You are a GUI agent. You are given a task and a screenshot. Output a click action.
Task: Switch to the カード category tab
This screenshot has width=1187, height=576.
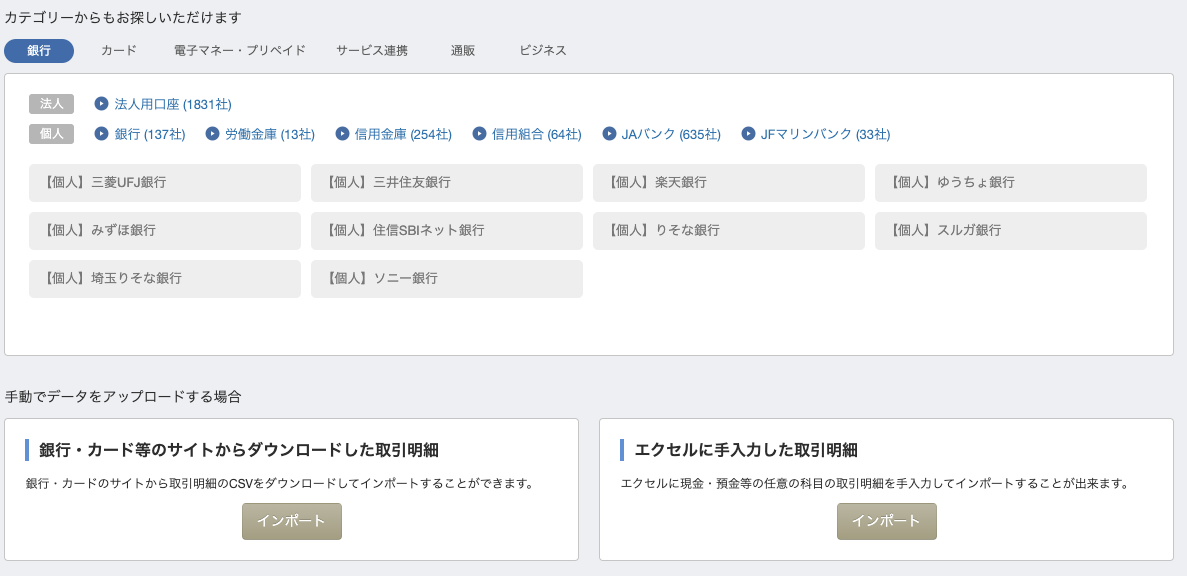(x=119, y=51)
